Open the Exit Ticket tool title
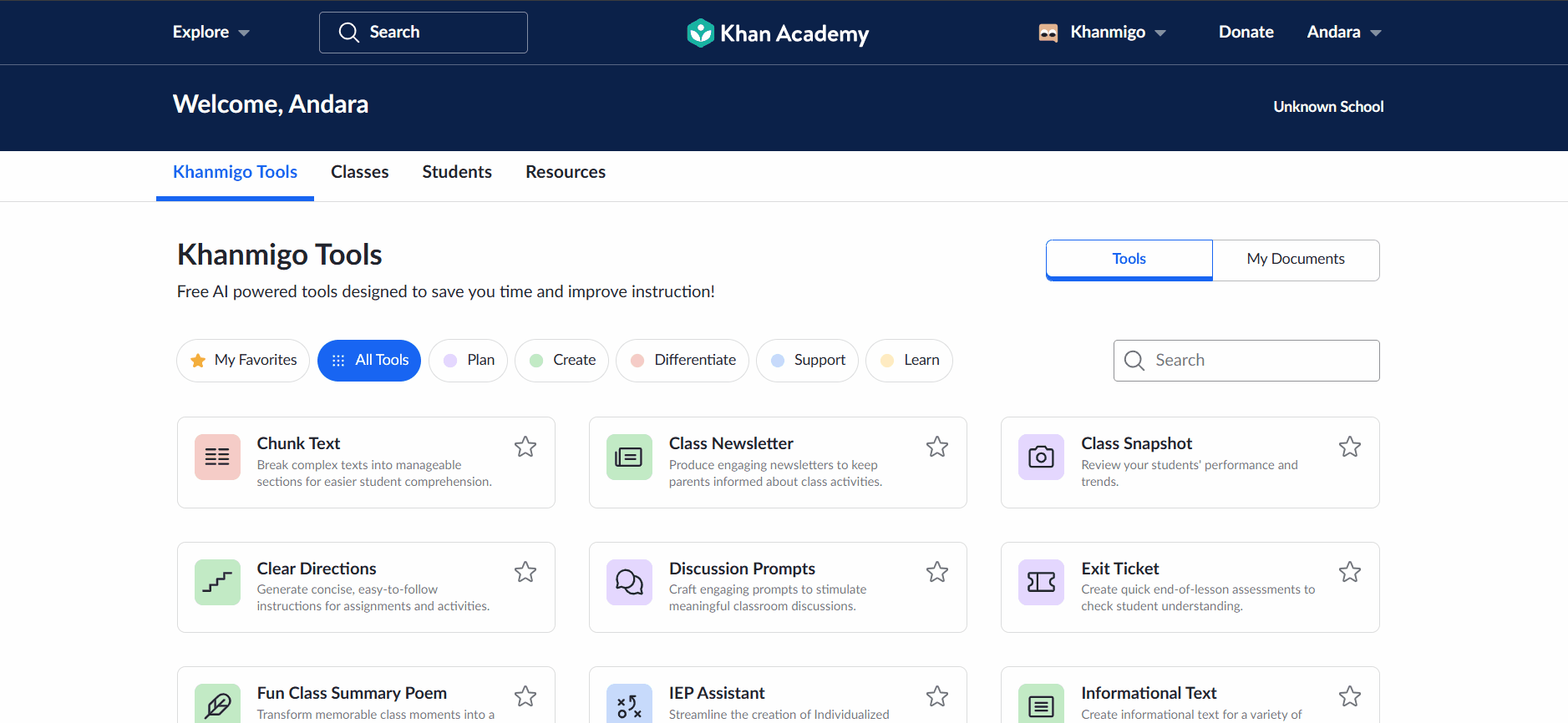The width and height of the screenshot is (1568, 723). click(x=1119, y=569)
